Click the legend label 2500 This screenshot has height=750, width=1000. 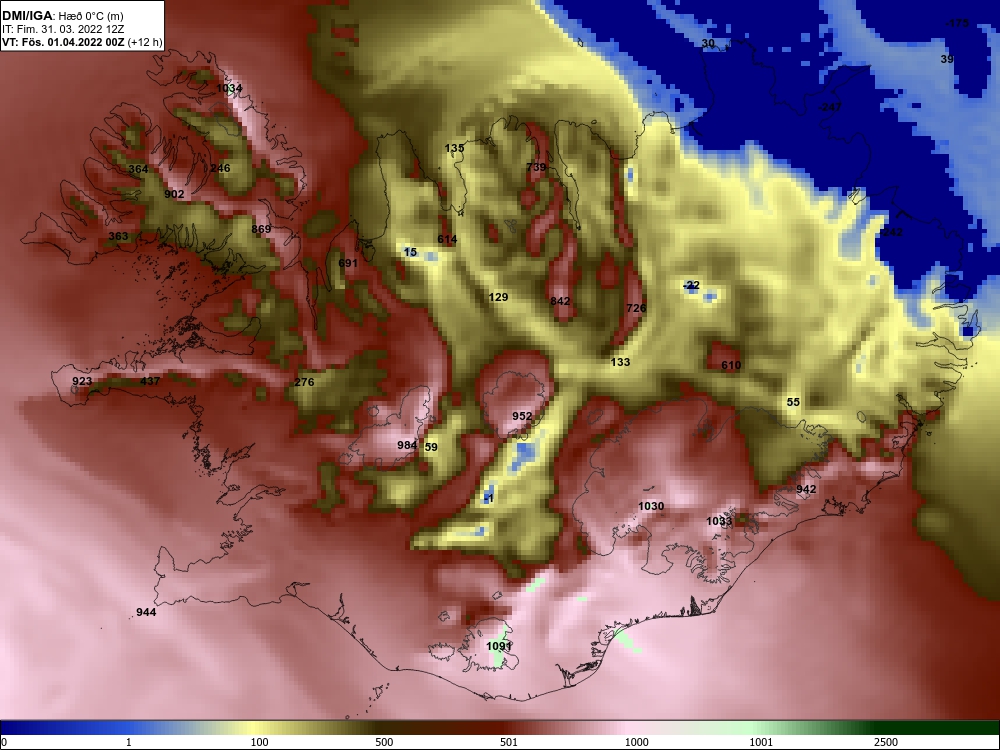coord(886,742)
